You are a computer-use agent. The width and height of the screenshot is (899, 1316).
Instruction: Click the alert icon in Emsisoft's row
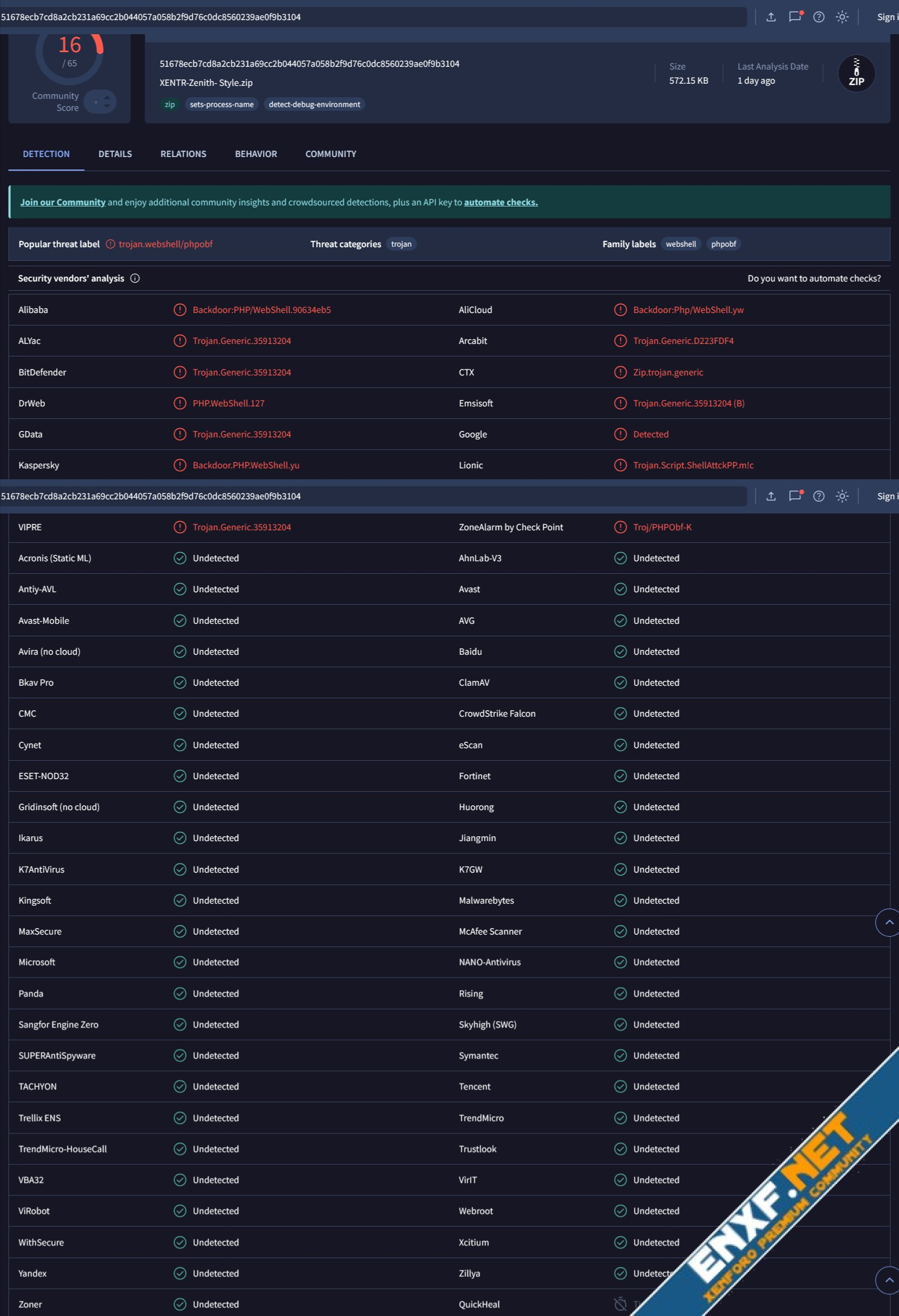(620, 403)
